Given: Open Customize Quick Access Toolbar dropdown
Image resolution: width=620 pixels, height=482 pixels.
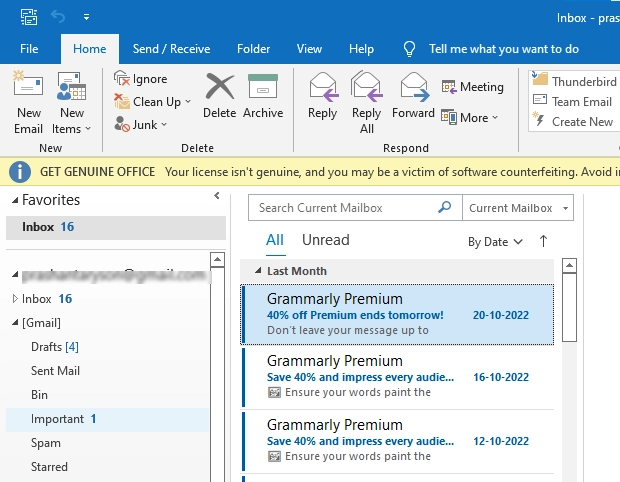Looking at the screenshot, I should (86, 17).
